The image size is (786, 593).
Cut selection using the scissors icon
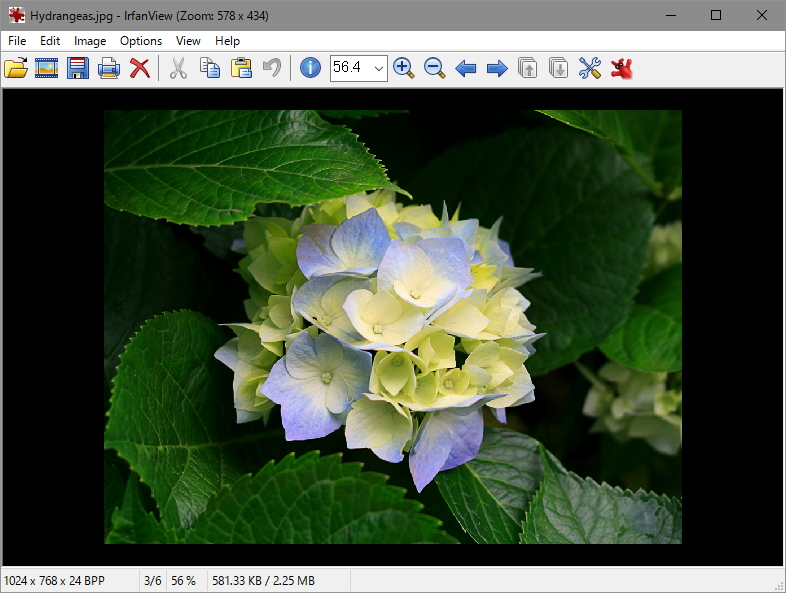(x=178, y=68)
